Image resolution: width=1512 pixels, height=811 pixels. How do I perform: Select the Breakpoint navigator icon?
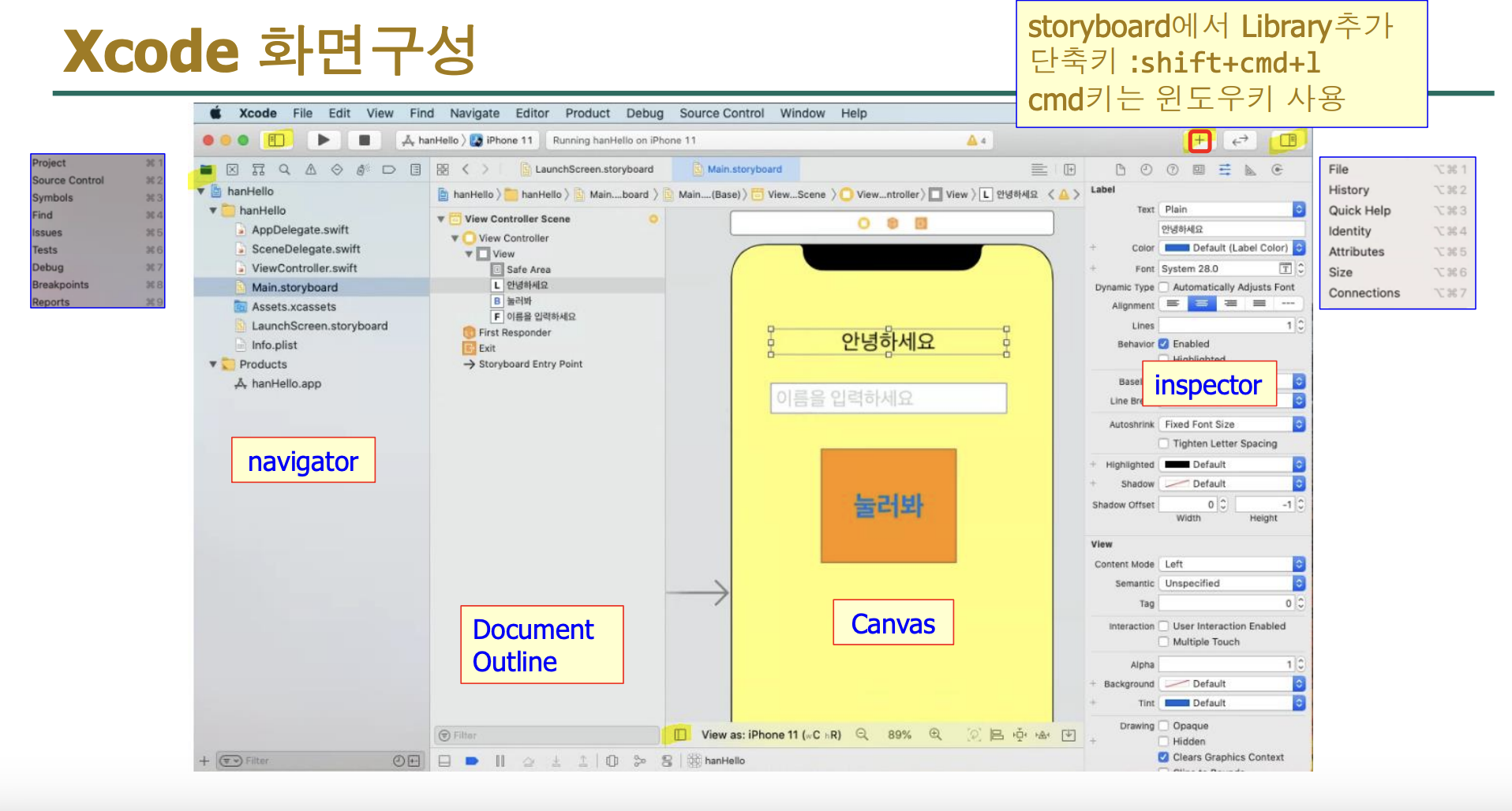[389, 170]
